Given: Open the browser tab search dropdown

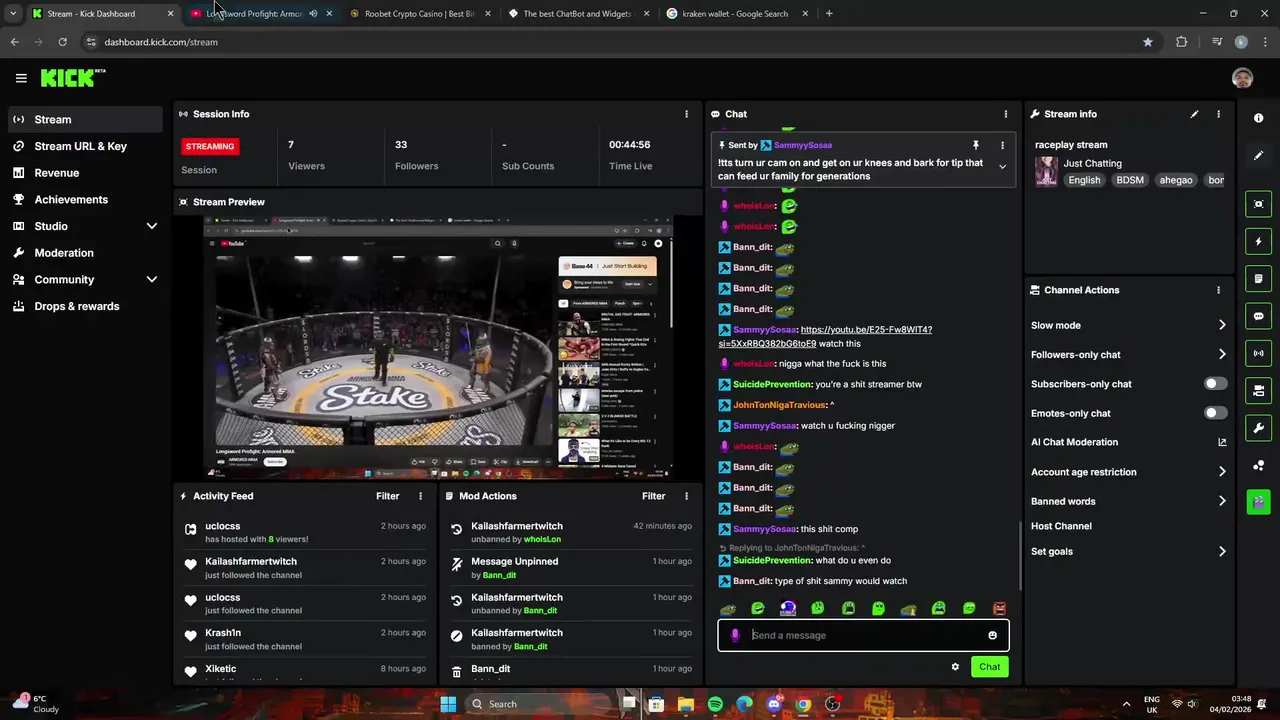Looking at the screenshot, I should click(x=12, y=14).
